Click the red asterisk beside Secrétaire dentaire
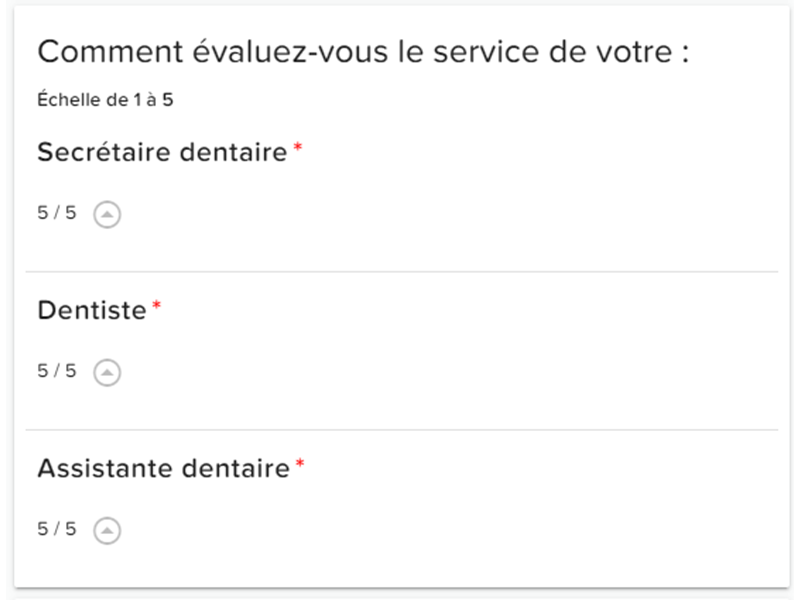The image size is (800, 600). coord(298,149)
